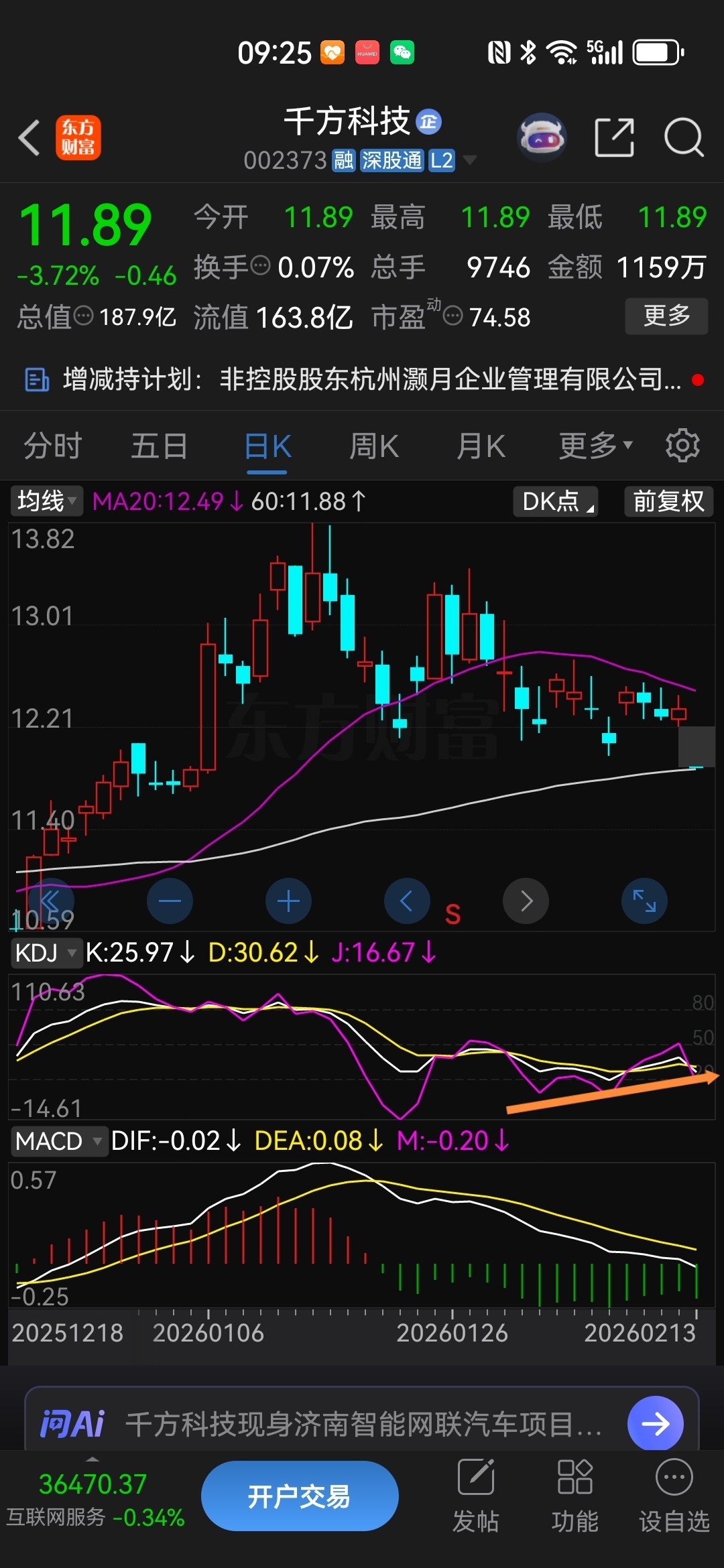
Task: Tap the AI prompt about 济南智能网联汽车项目
Action: pos(363,1424)
